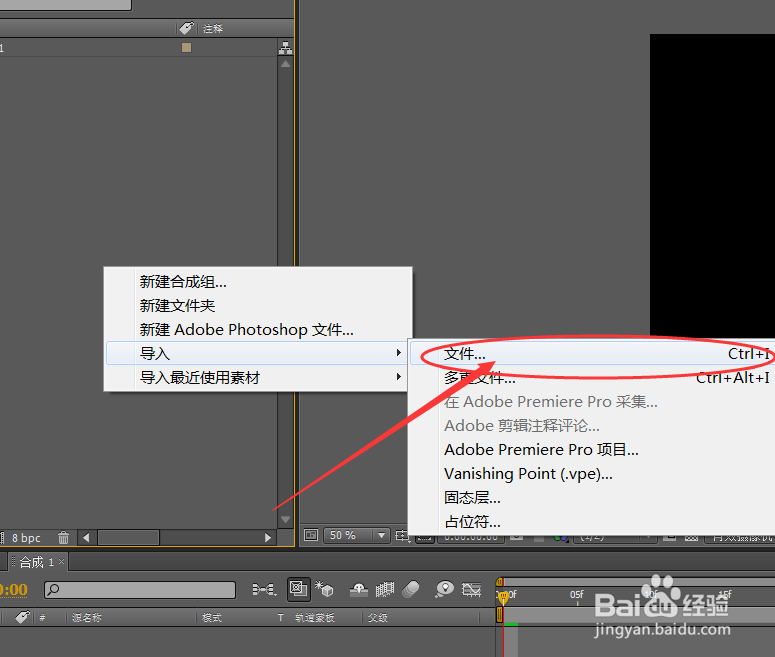Click the project panel left scroll arrow
The height and width of the screenshot is (657, 775).
tap(86, 537)
